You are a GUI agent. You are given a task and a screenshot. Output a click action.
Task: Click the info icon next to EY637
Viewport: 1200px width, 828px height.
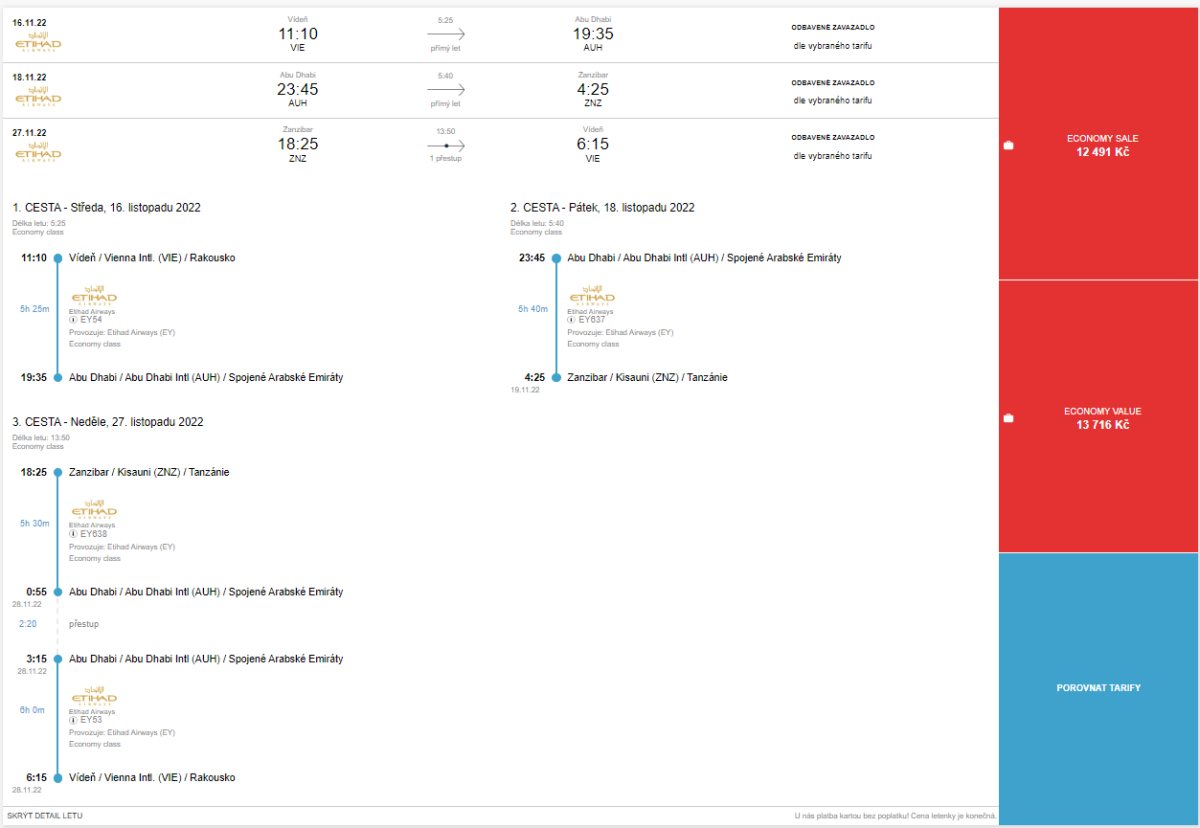point(573,320)
